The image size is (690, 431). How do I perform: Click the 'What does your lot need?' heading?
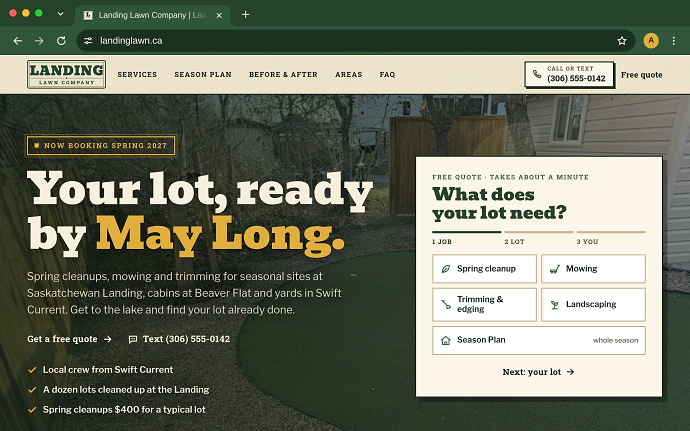point(499,203)
